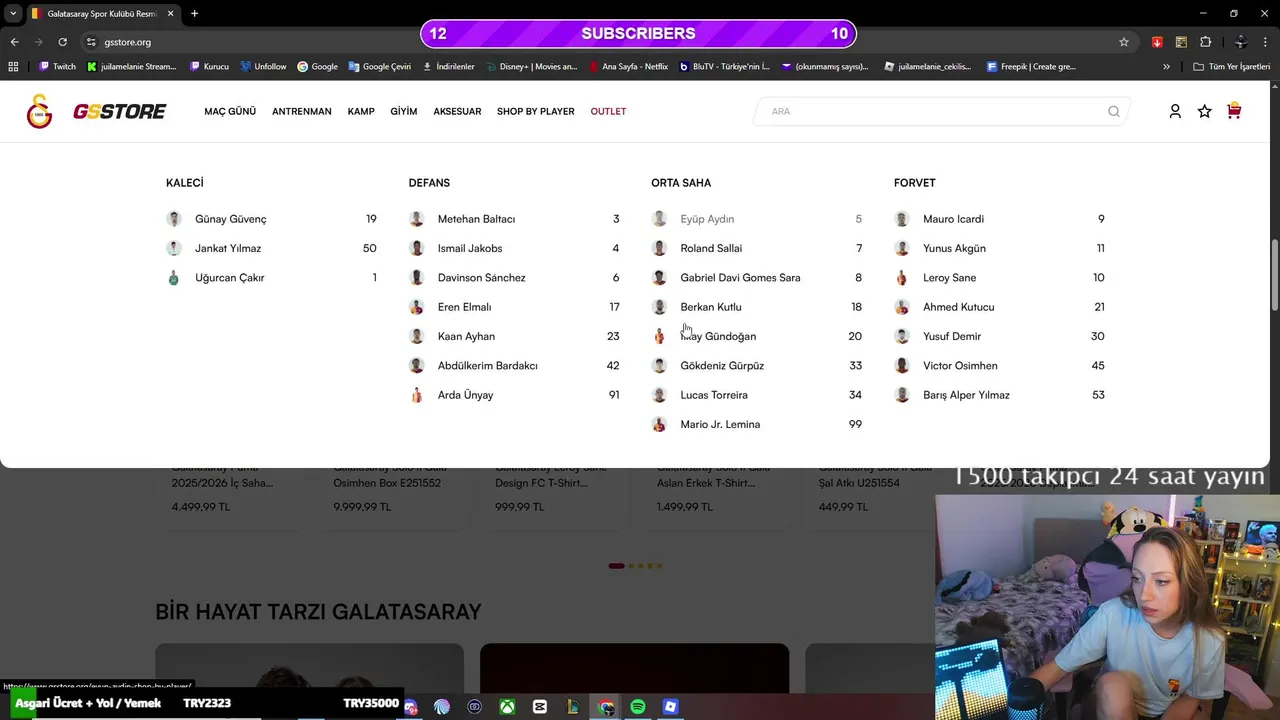Open the MAÇ GÜNÜ menu
This screenshot has width=1280, height=720.
[230, 111]
